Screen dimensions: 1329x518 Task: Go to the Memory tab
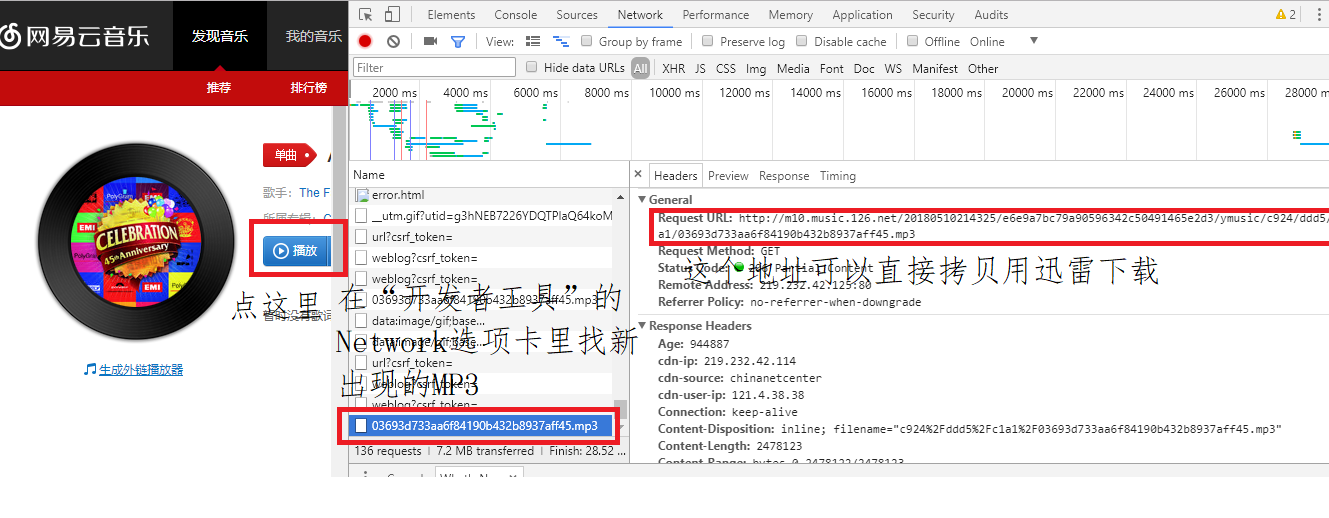(x=791, y=15)
